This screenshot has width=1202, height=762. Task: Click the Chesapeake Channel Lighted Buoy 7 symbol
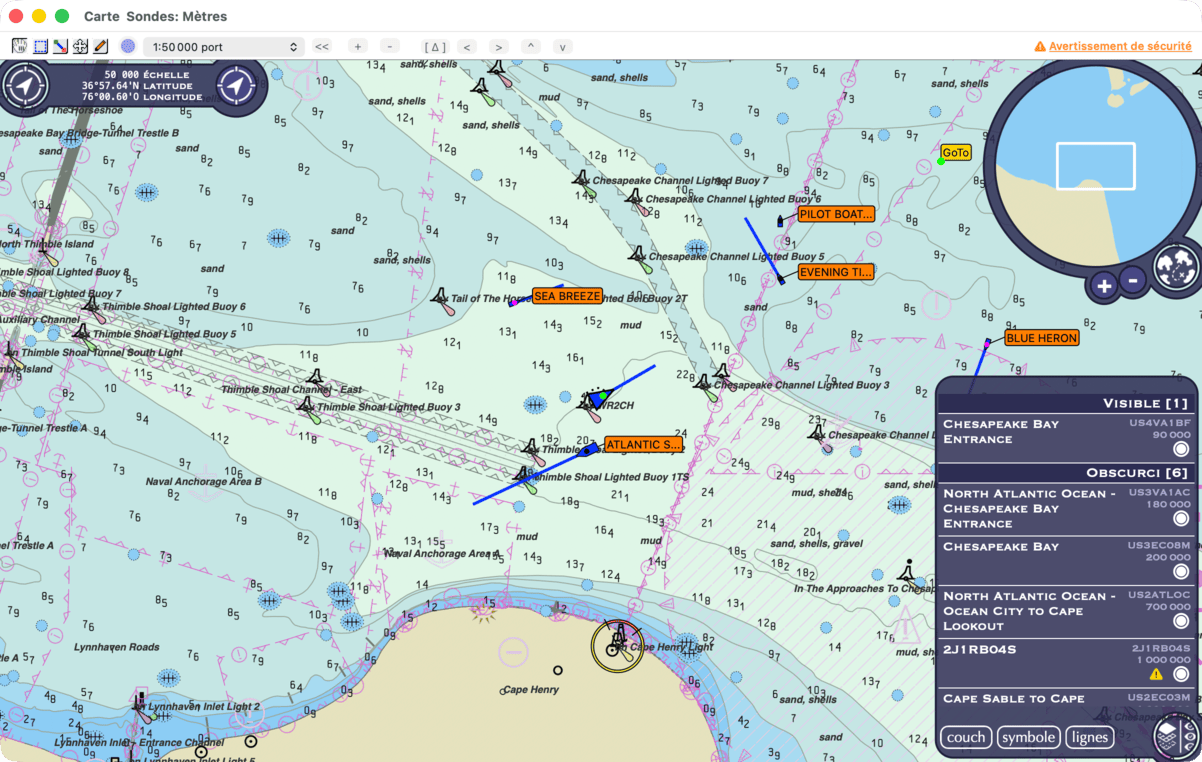point(582,181)
